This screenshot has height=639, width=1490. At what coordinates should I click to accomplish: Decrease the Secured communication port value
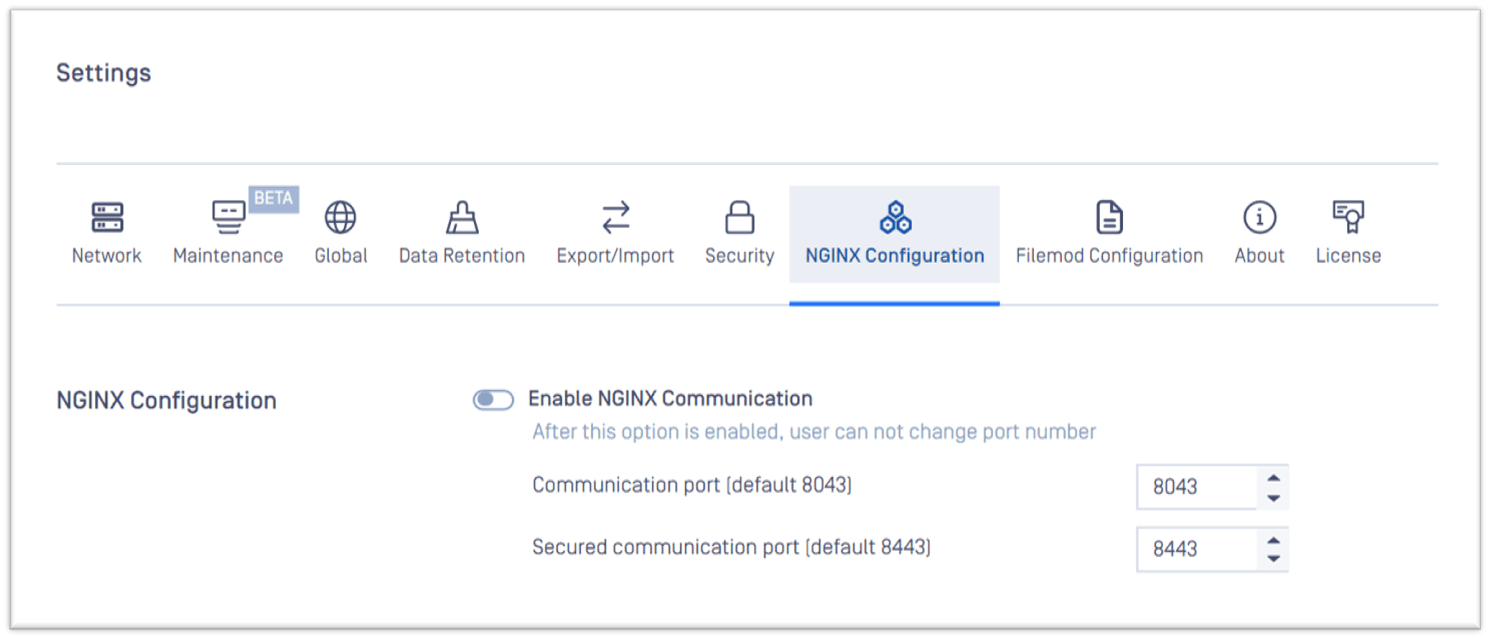[1273, 559]
